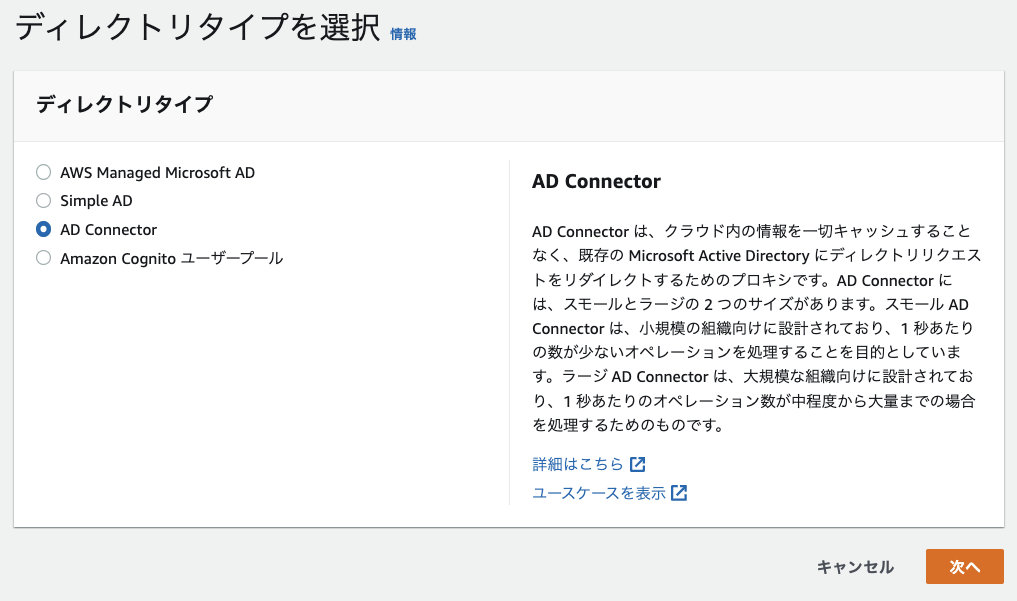
Task: Select the Simple AD radio option
Action: 43,201
